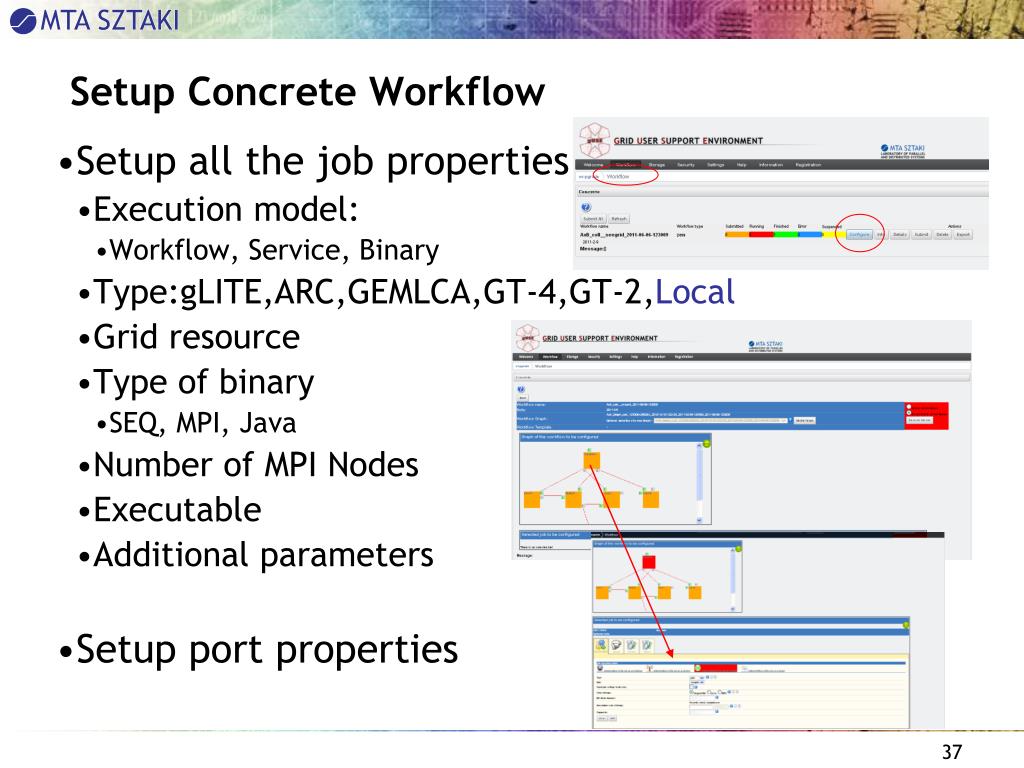The height and width of the screenshot is (768, 1024).
Task: Click the MTA SZTAKI logo in the slide header
Action: tap(94, 20)
